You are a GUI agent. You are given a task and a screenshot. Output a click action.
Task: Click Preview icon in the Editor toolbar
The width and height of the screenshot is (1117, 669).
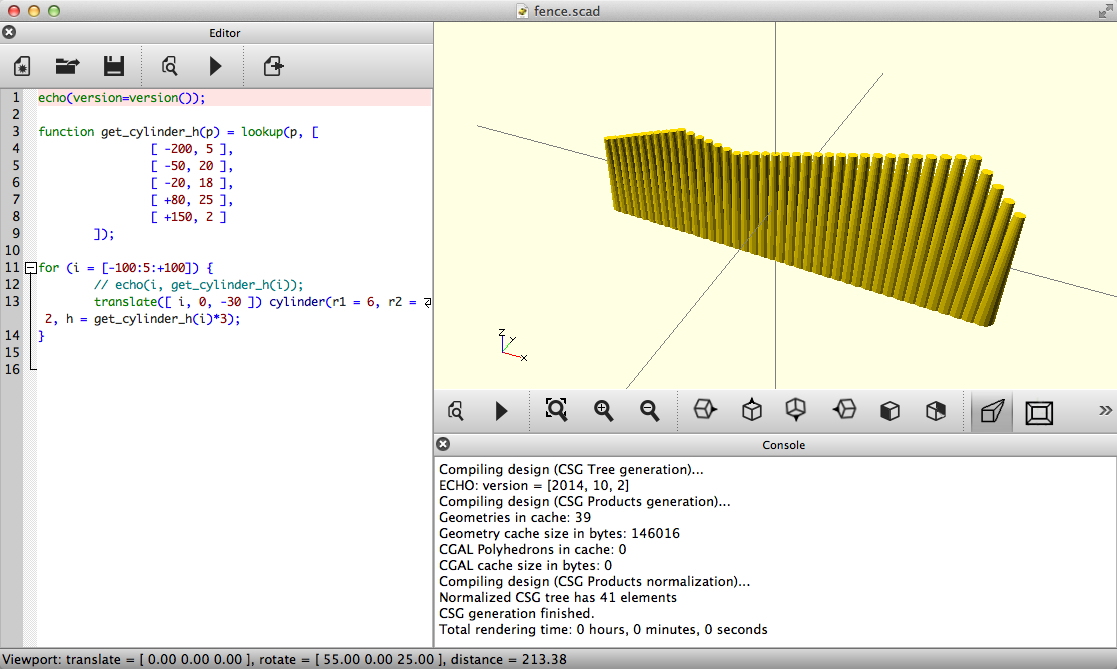[x=170, y=67]
